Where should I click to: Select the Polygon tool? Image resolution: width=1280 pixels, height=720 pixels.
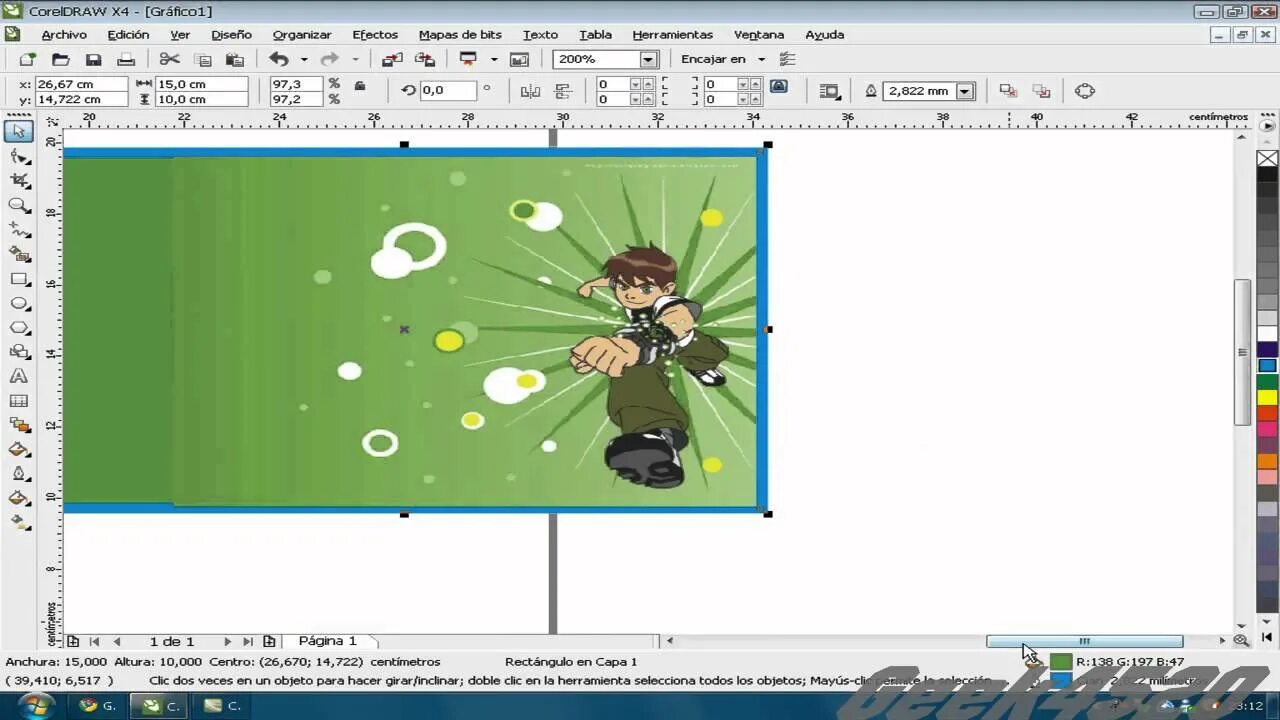(x=19, y=327)
